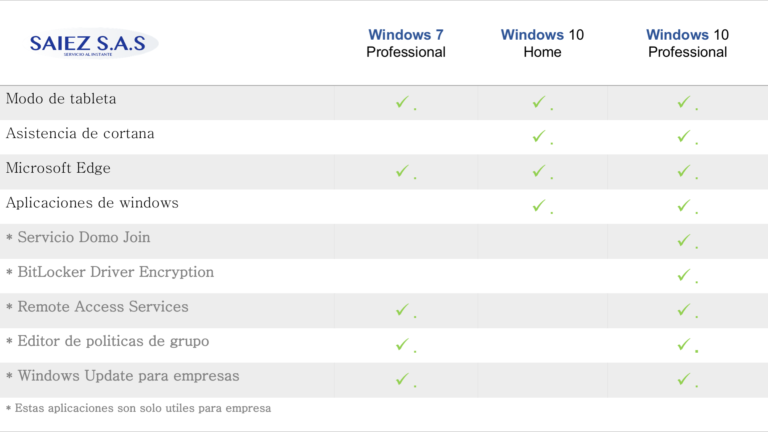The height and width of the screenshot is (432, 768).
Task: Click the Windows Update para empresas label
Action: 122,376
